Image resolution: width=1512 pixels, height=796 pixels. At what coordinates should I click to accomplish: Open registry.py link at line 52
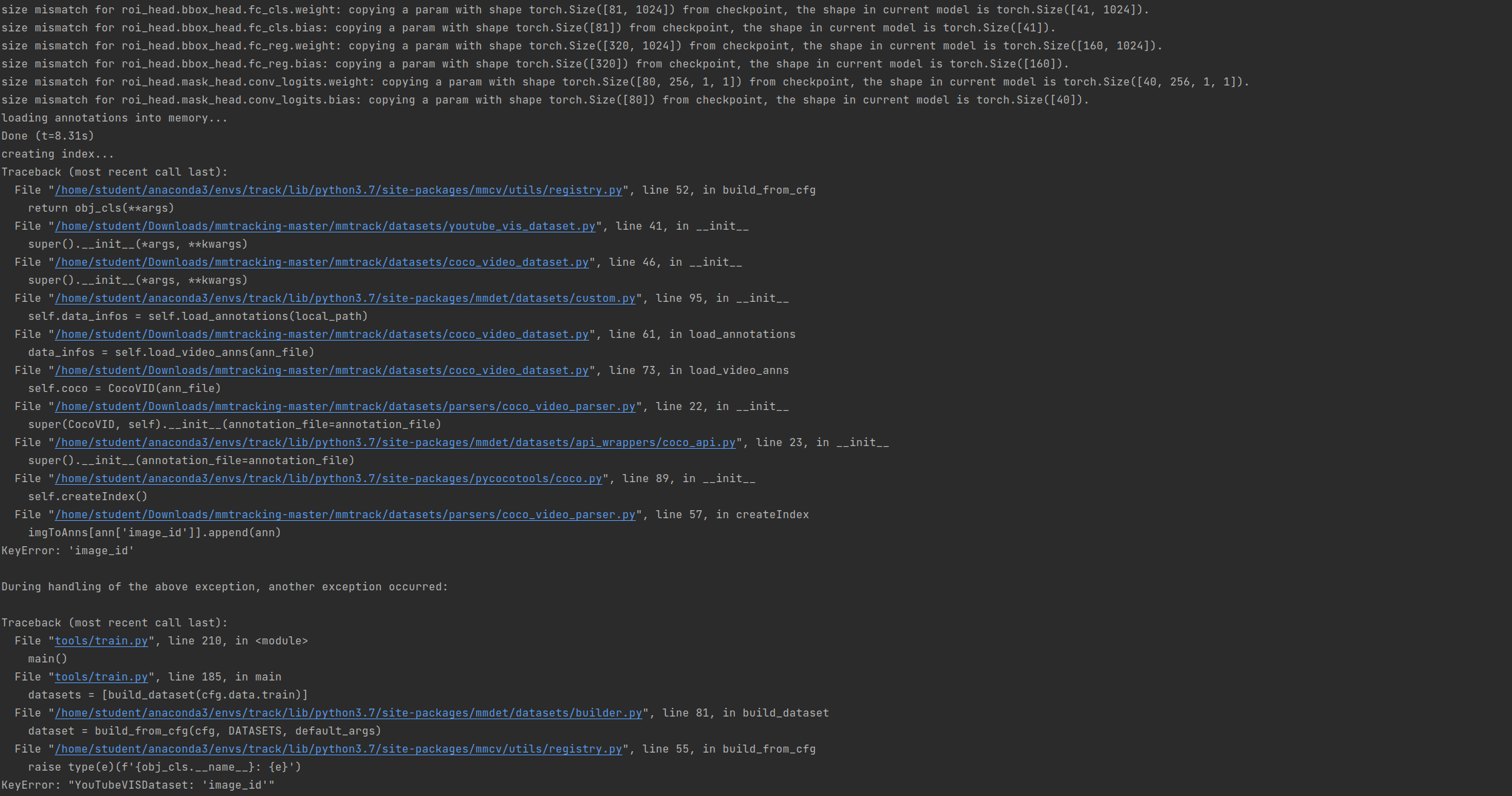[x=338, y=190]
